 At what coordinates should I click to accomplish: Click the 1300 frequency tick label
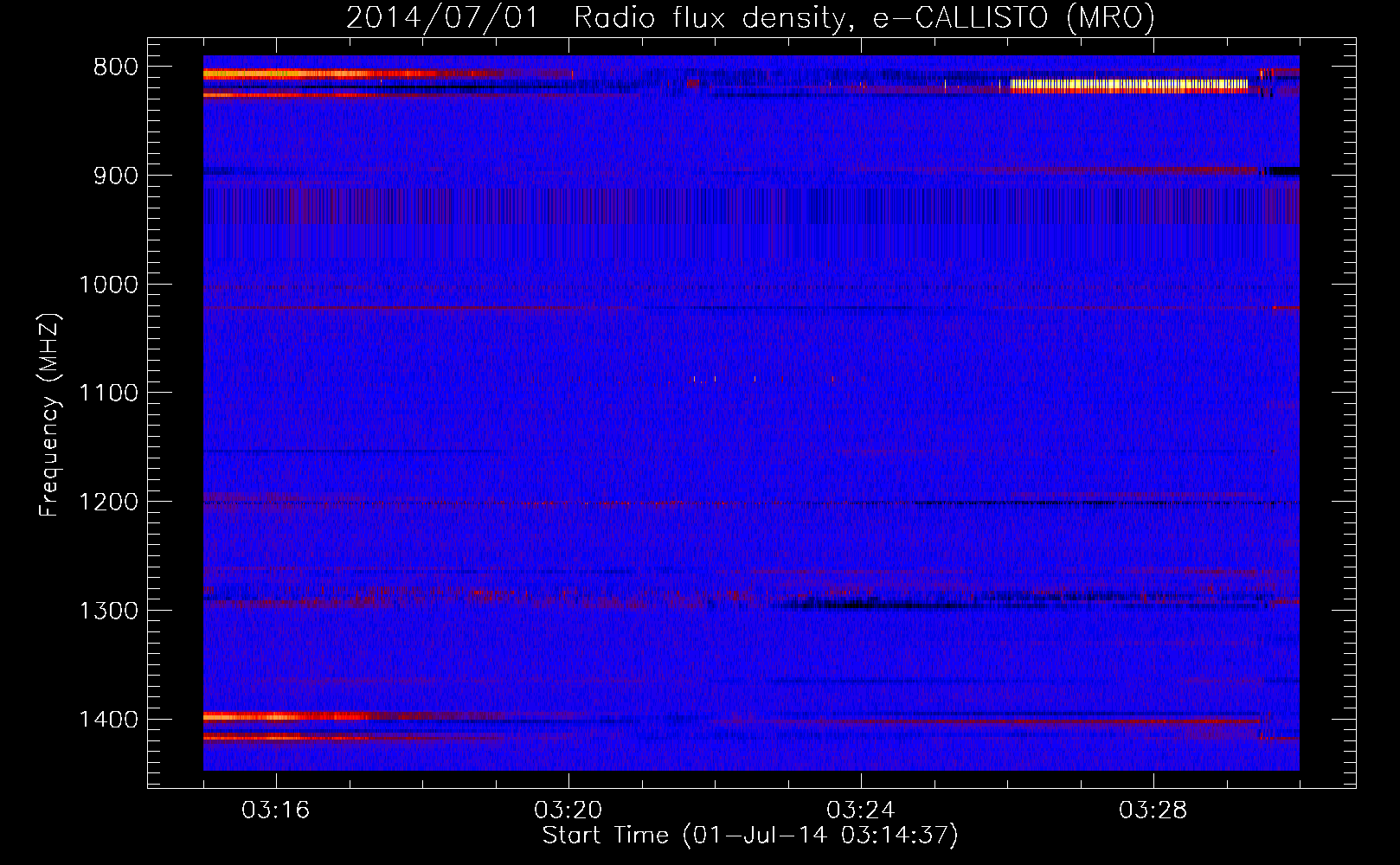(x=108, y=611)
